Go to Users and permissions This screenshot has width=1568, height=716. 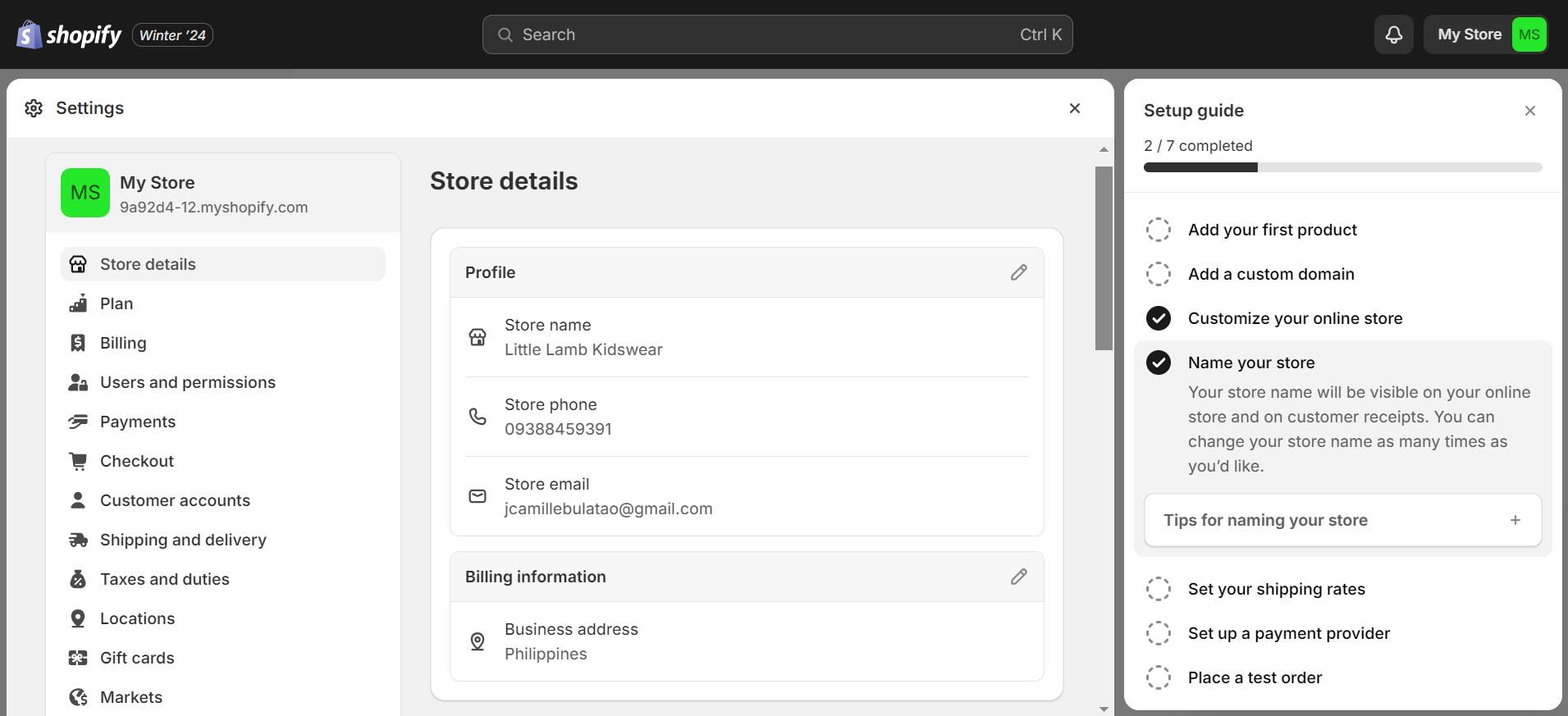click(223, 382)
